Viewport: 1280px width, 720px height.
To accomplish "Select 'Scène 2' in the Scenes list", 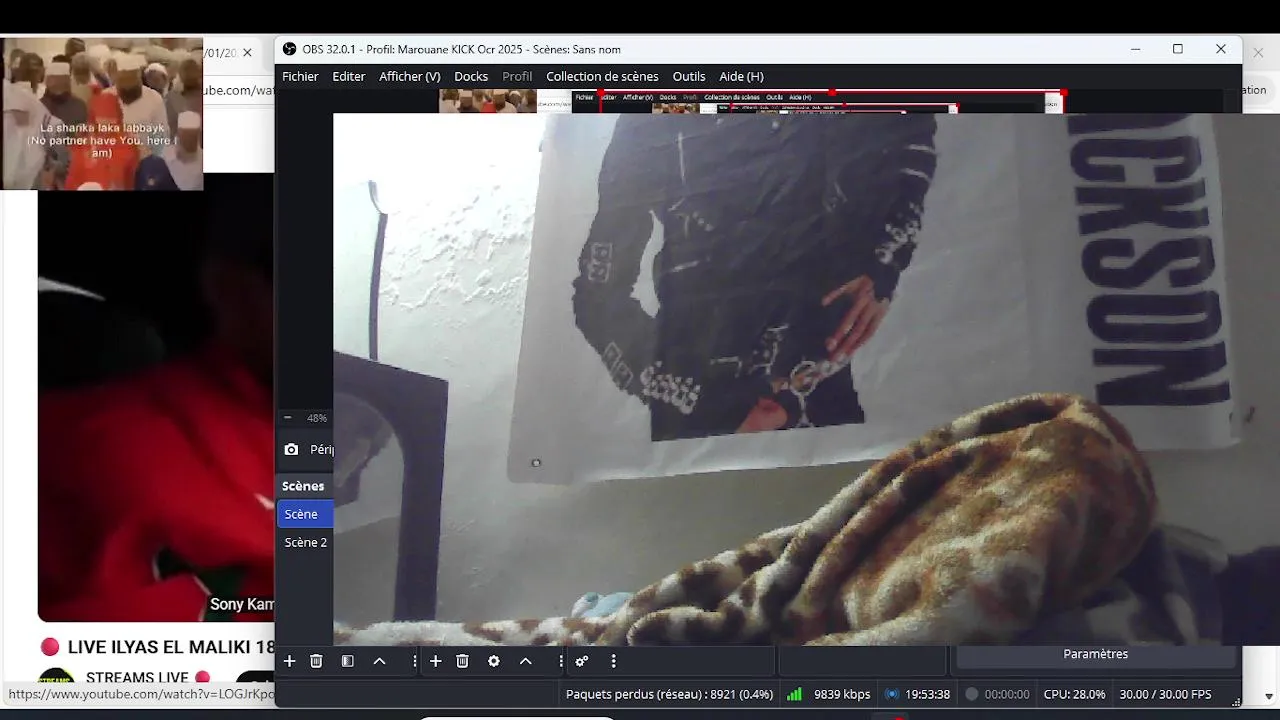I will [x=305, y=542].
